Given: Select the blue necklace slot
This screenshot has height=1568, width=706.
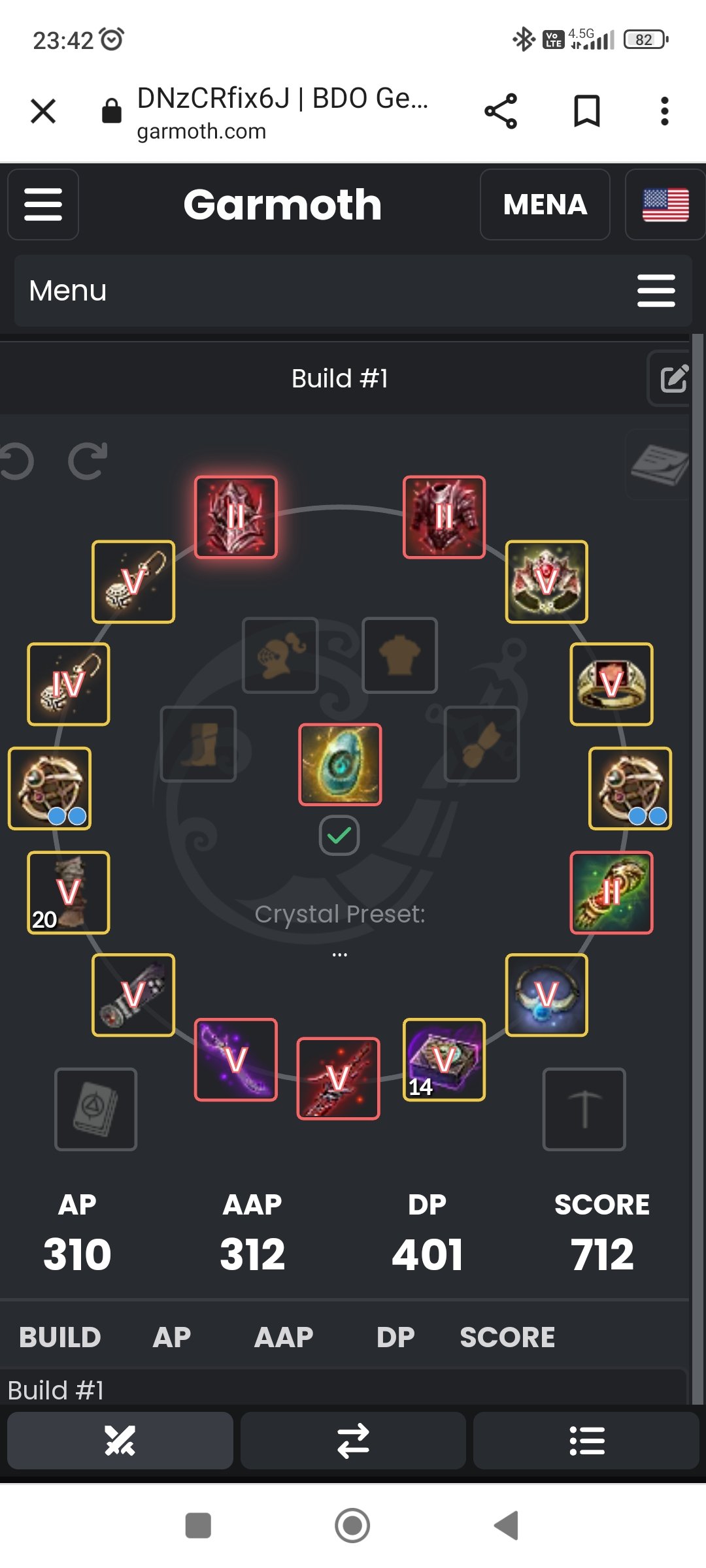Looking at the screenshot, I should 546,995.
